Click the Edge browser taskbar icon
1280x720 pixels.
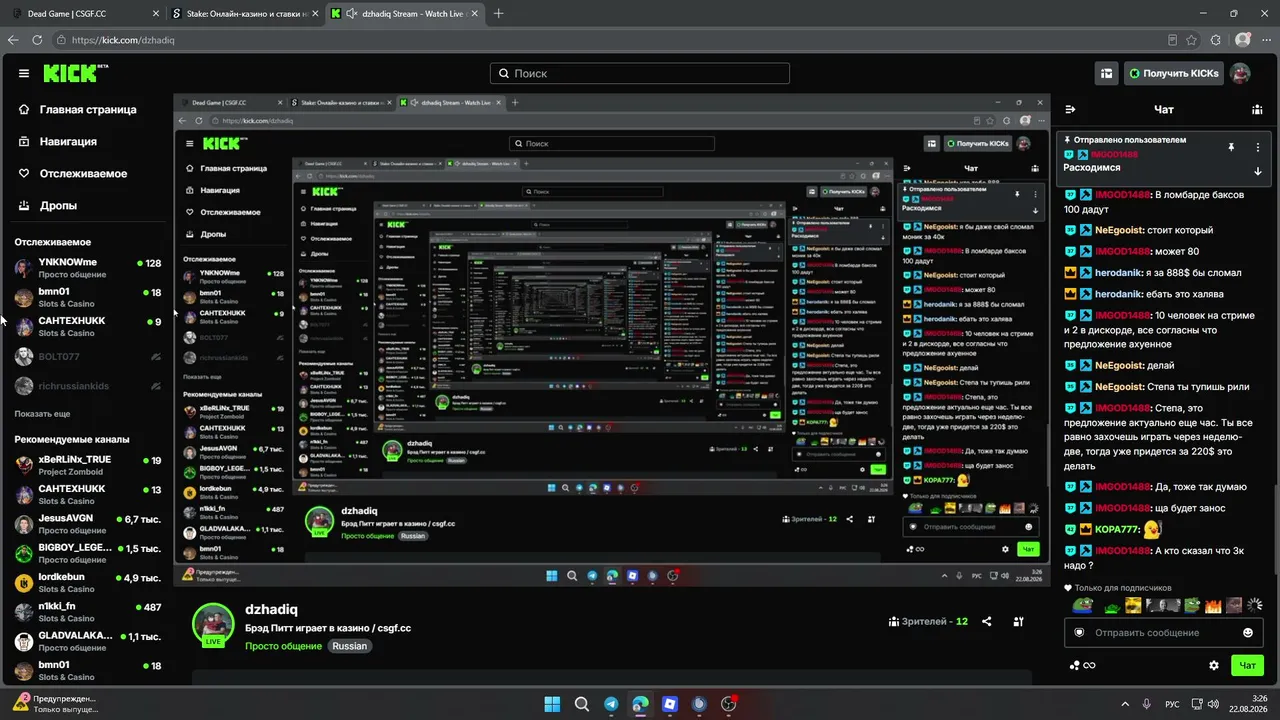point(641,704)
